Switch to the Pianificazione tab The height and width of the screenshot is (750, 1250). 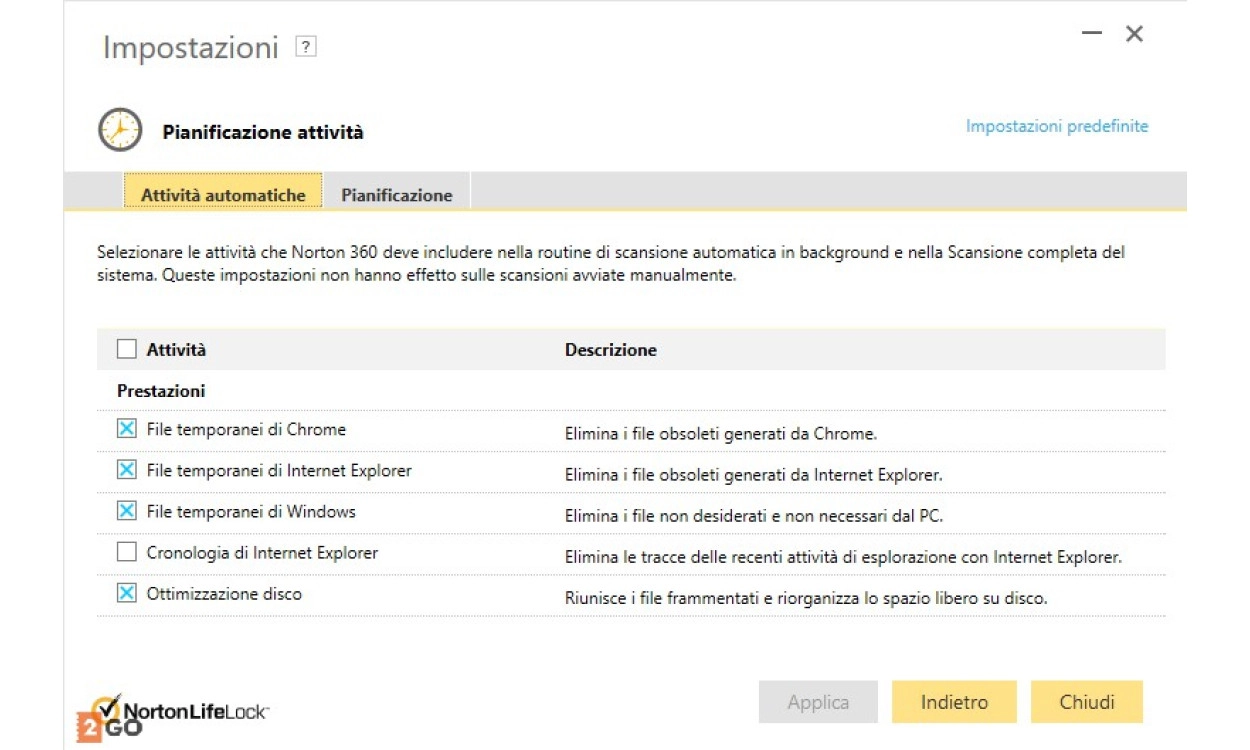[x=397, y=195]
